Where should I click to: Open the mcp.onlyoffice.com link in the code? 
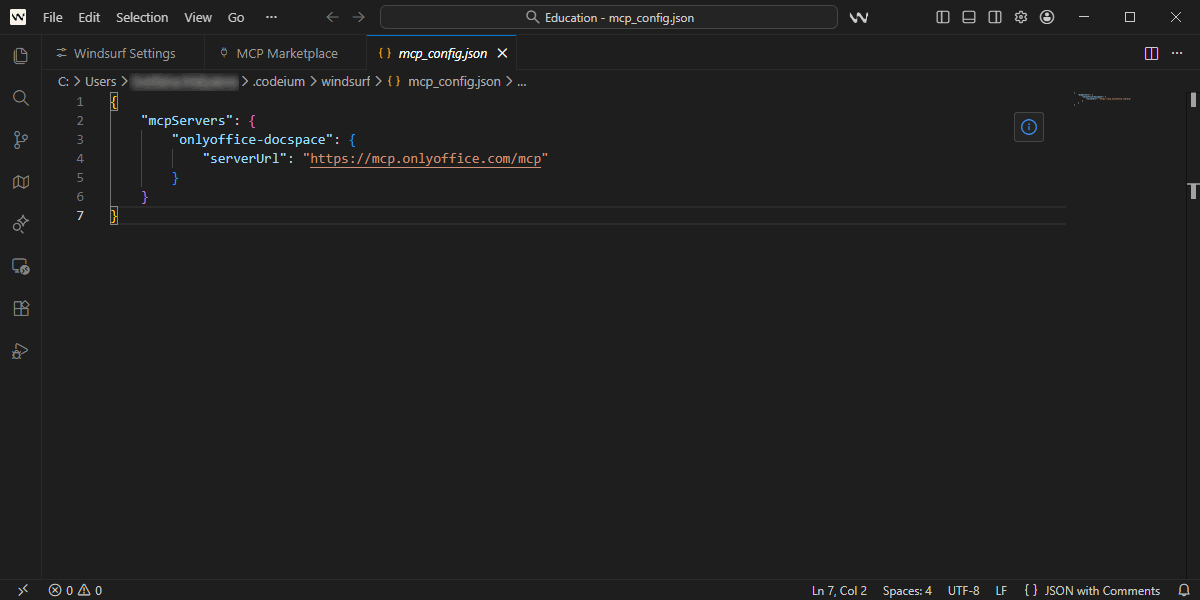(426, 158)
